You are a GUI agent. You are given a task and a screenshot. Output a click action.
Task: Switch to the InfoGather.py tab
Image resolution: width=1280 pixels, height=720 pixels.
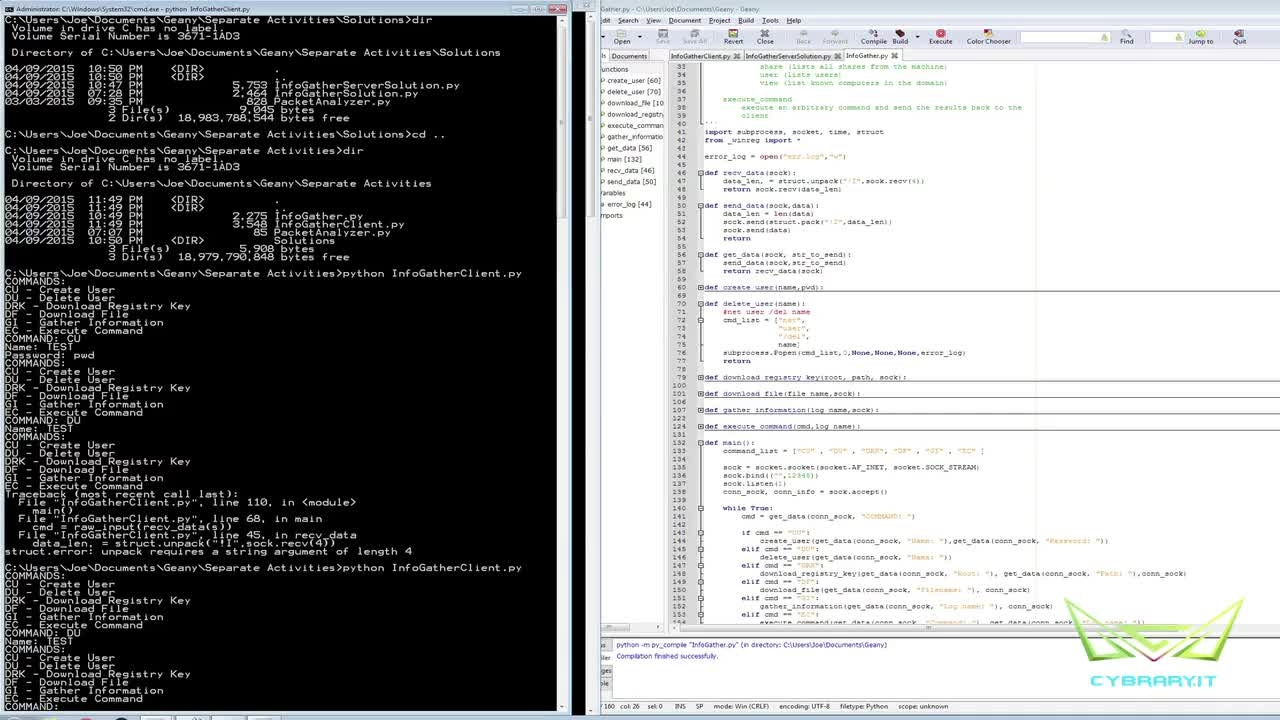click(x=866, y=56)
